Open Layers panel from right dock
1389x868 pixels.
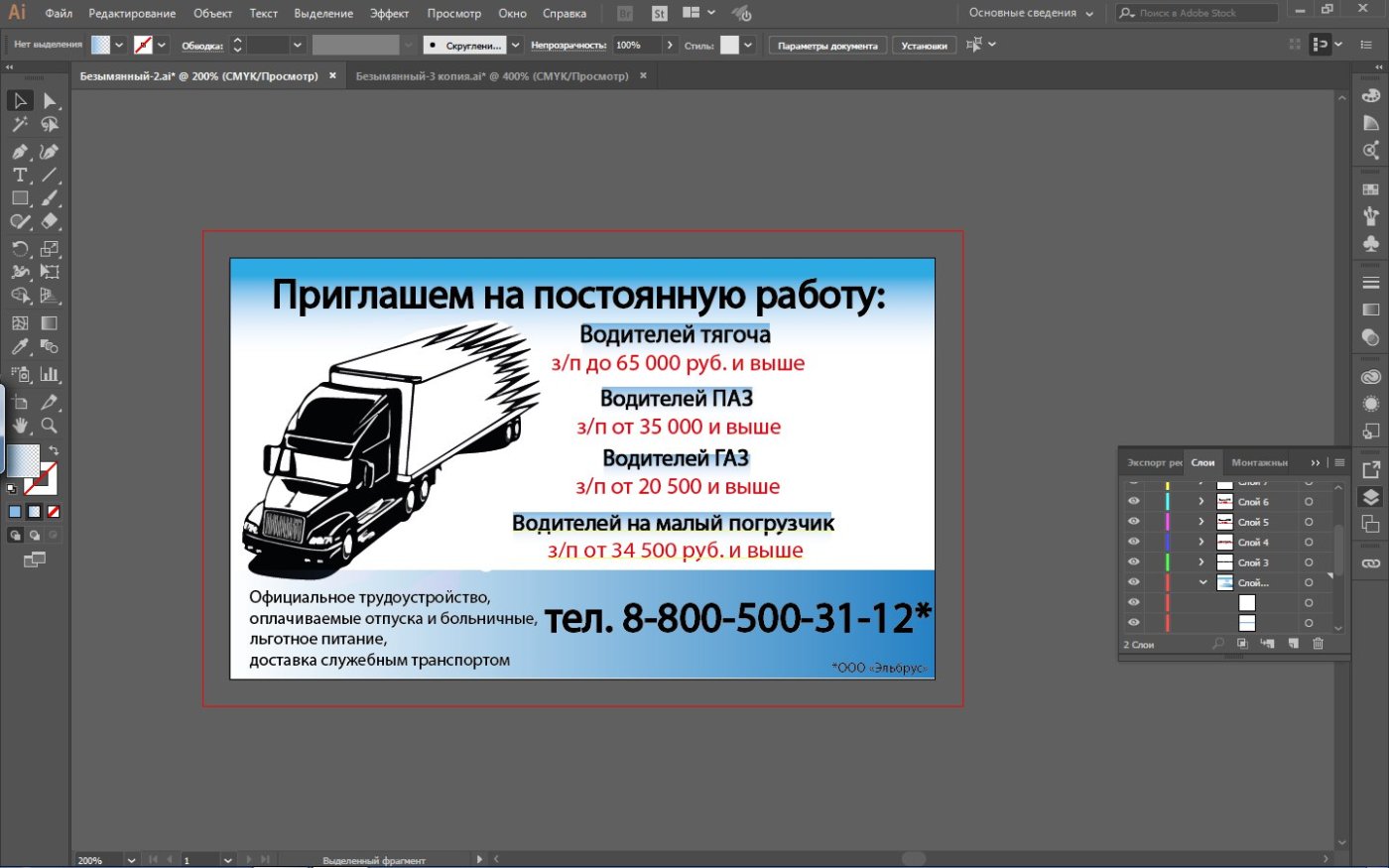(1371, 497)
